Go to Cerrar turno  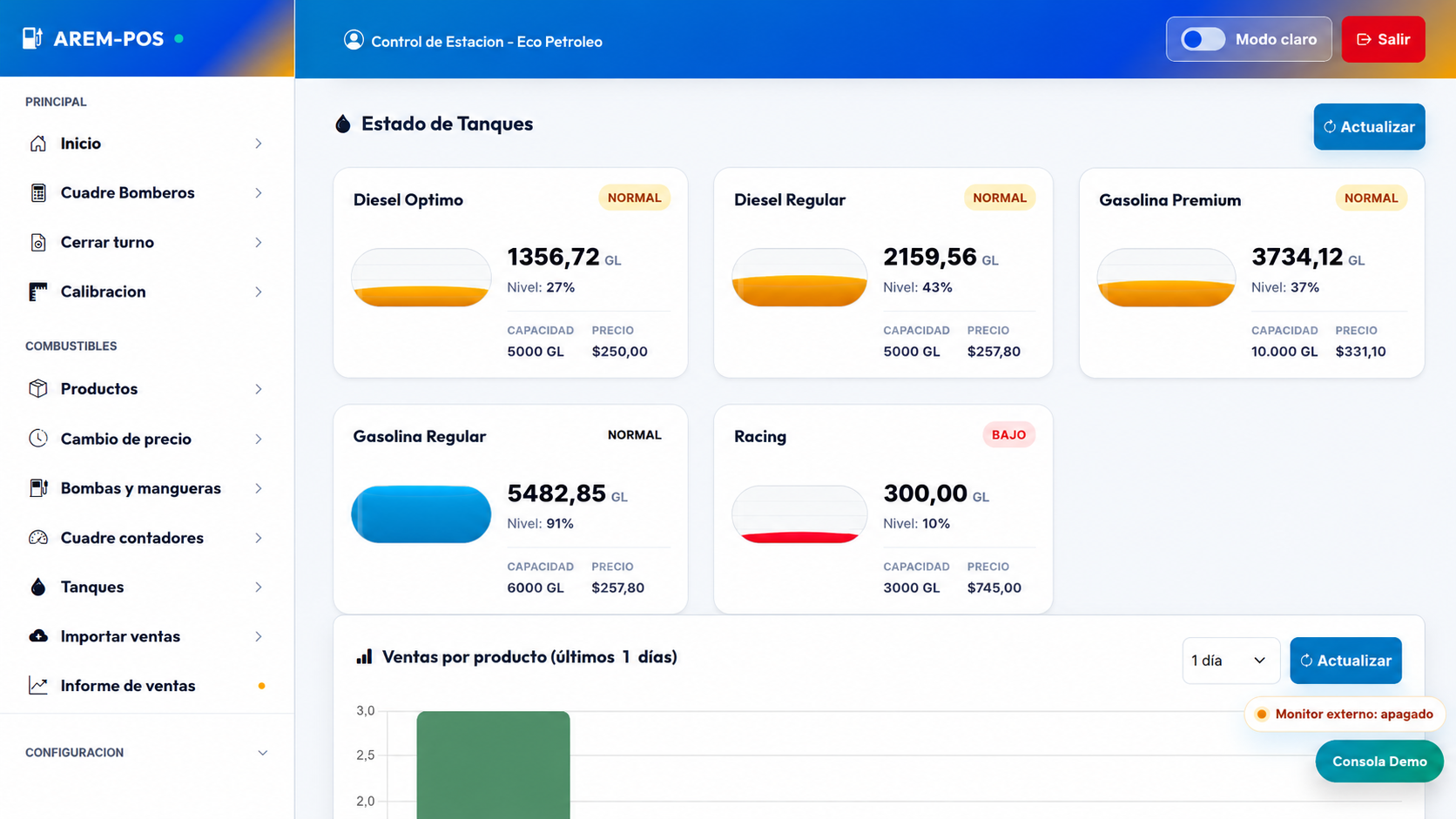tap(146, 243)
